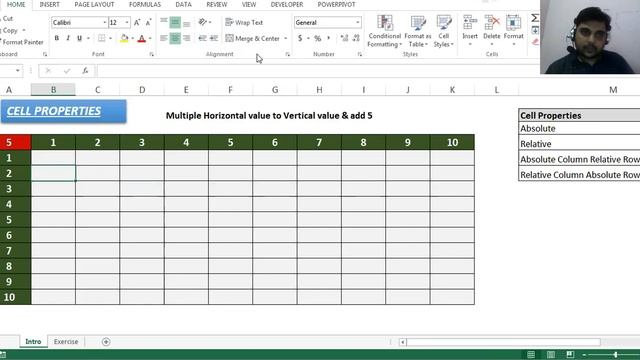The image size is (640, 360).
Task: Open the Borders dropdown arrow
Action: coord(110,38)
